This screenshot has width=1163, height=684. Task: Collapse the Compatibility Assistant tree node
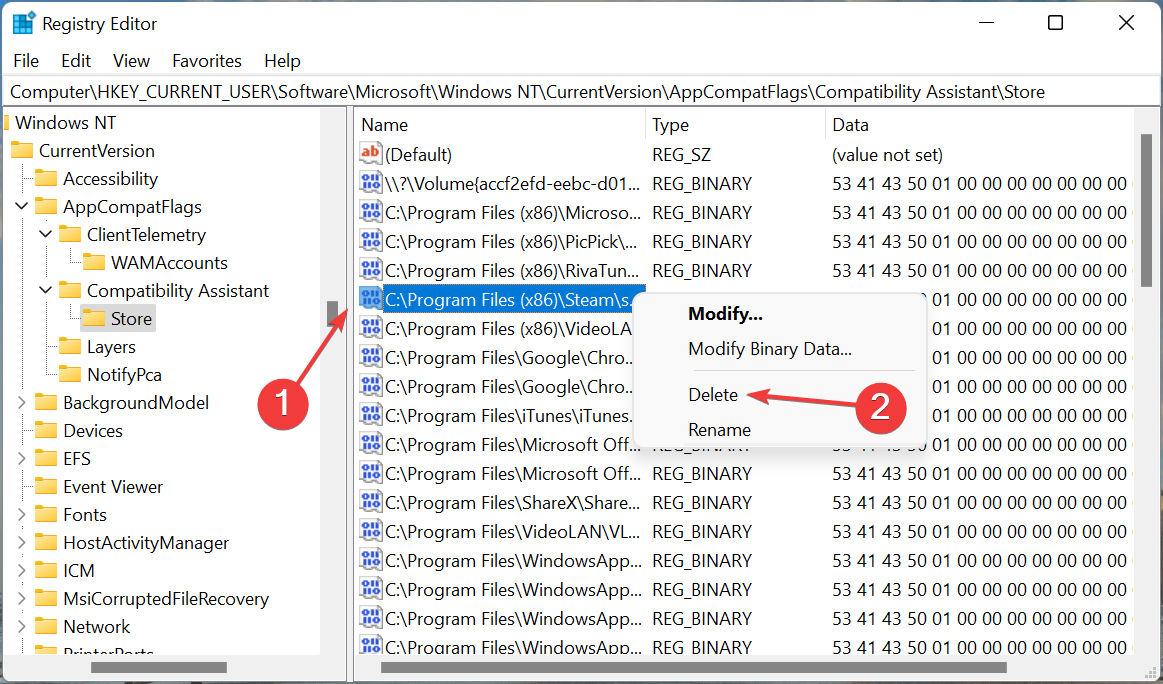click(45, 290)
